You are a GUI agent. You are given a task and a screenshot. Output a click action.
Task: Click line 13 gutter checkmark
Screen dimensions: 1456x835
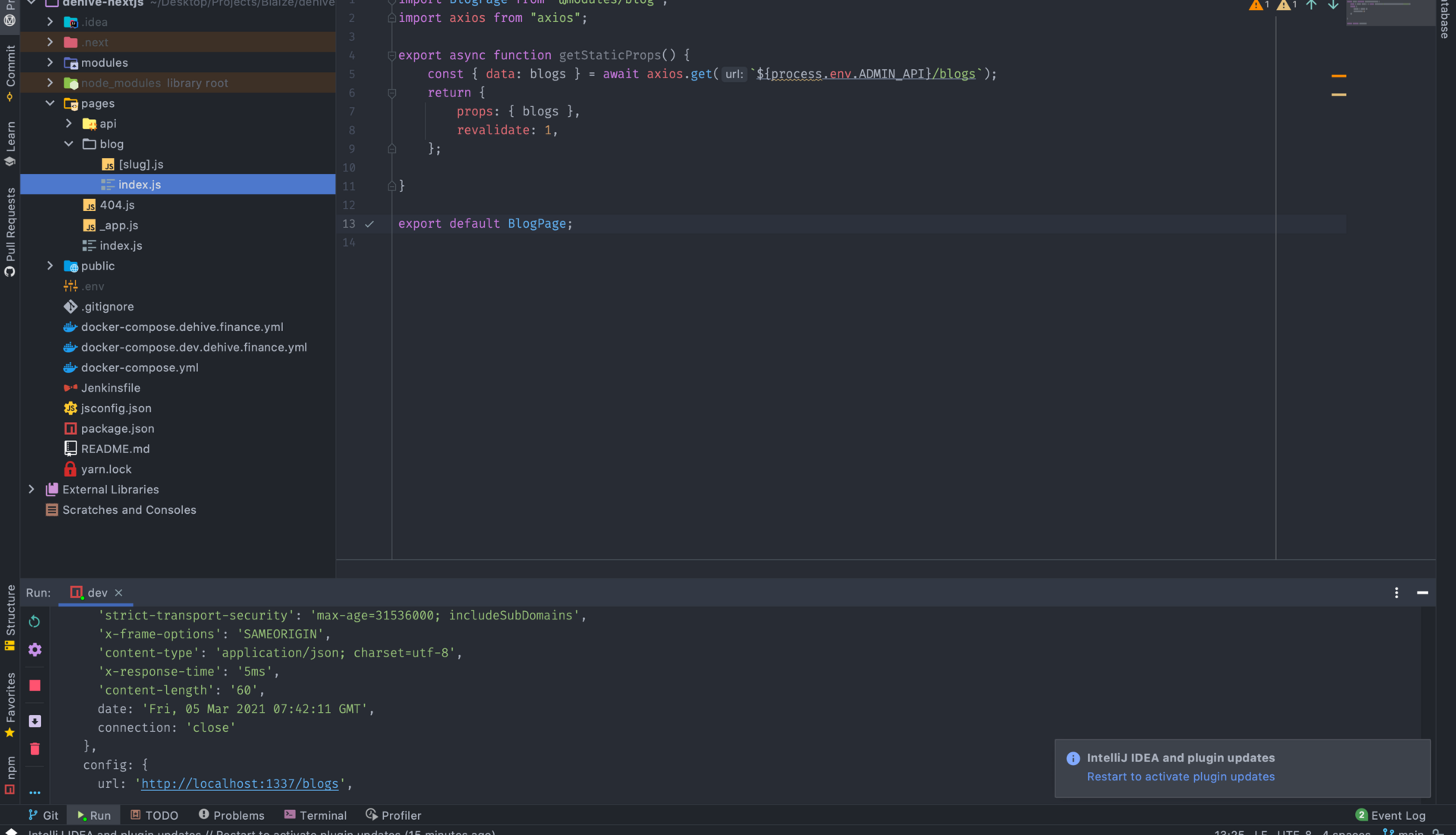pyautogui.click(x=370, y=224)
